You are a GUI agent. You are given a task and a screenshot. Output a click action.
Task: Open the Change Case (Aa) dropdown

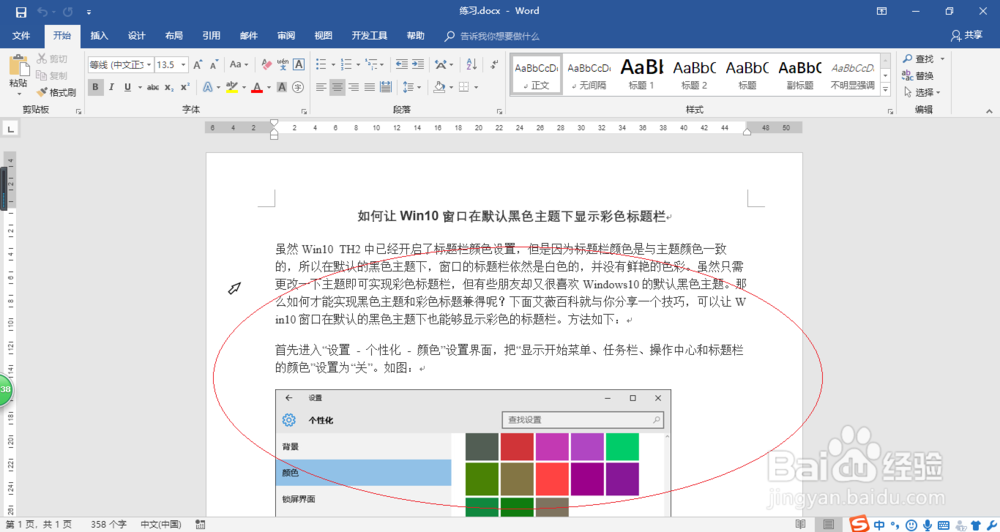(239, 64)
